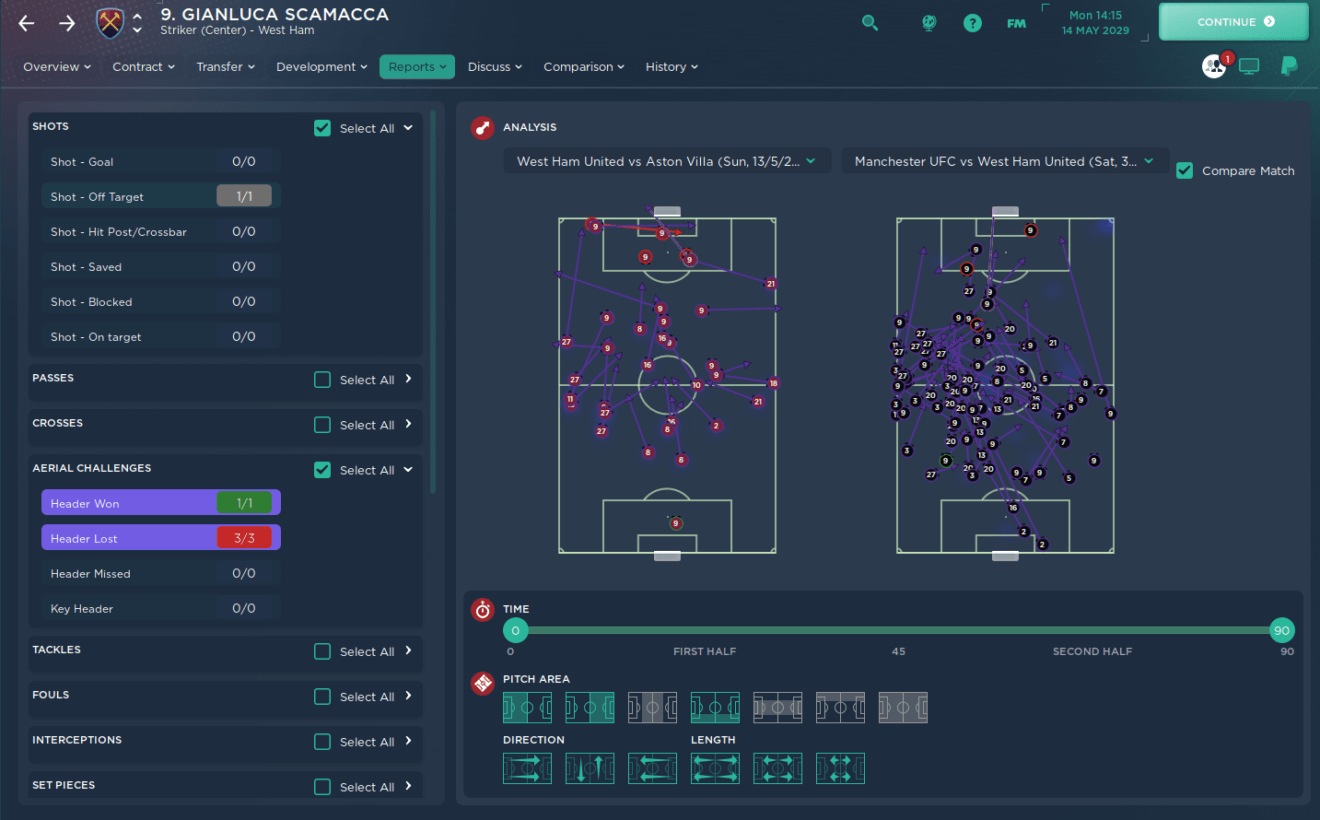Disable the Compare Match checkbox
This screenshot has height=820, width=1320.
point(1184,170)
